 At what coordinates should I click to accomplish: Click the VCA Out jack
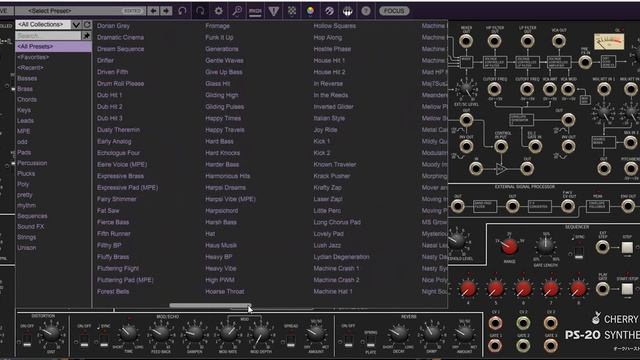pyautogui.click(x=559, y=41)
